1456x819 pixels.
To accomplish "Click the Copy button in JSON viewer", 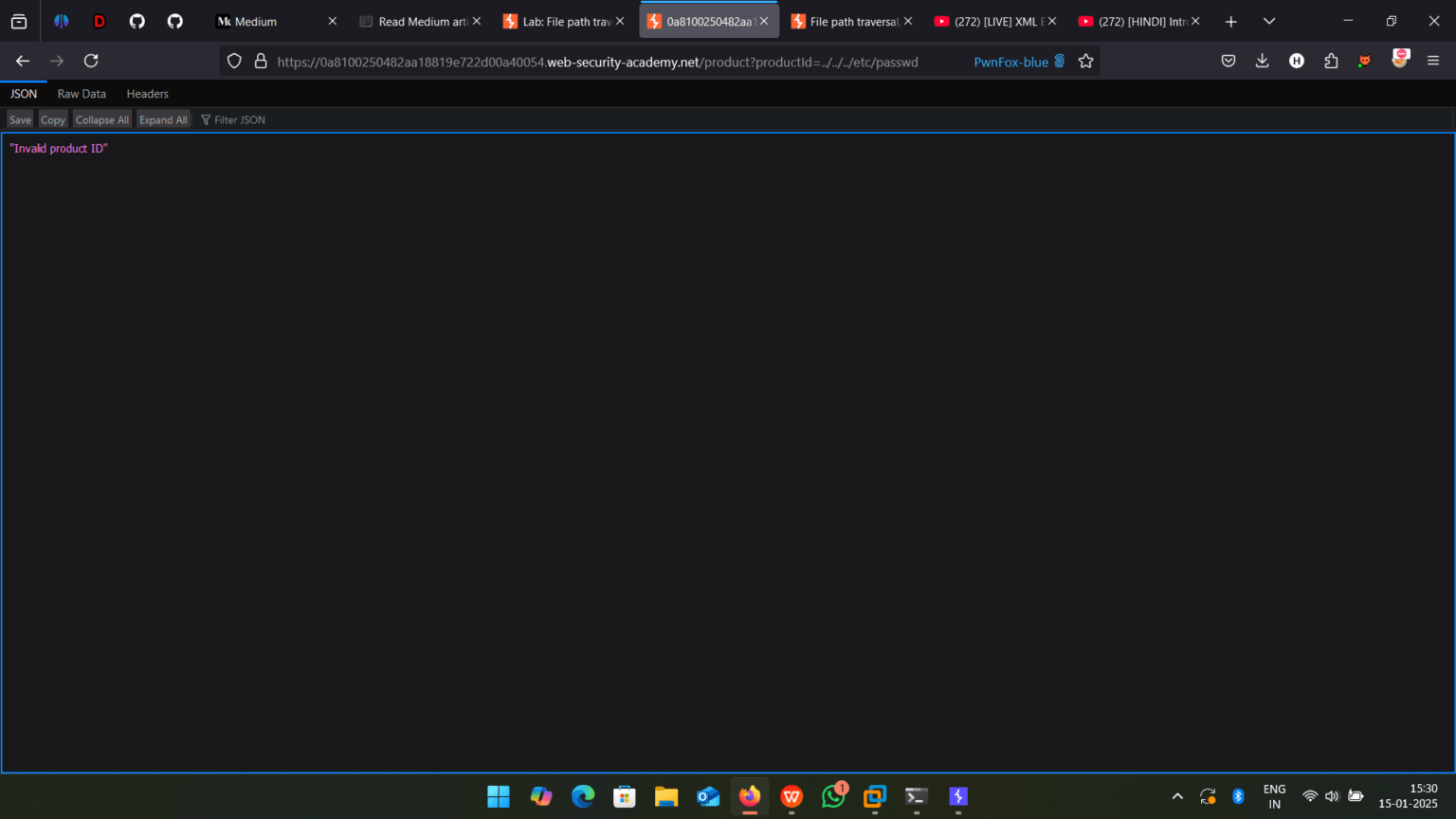I will tap(53, 119).
